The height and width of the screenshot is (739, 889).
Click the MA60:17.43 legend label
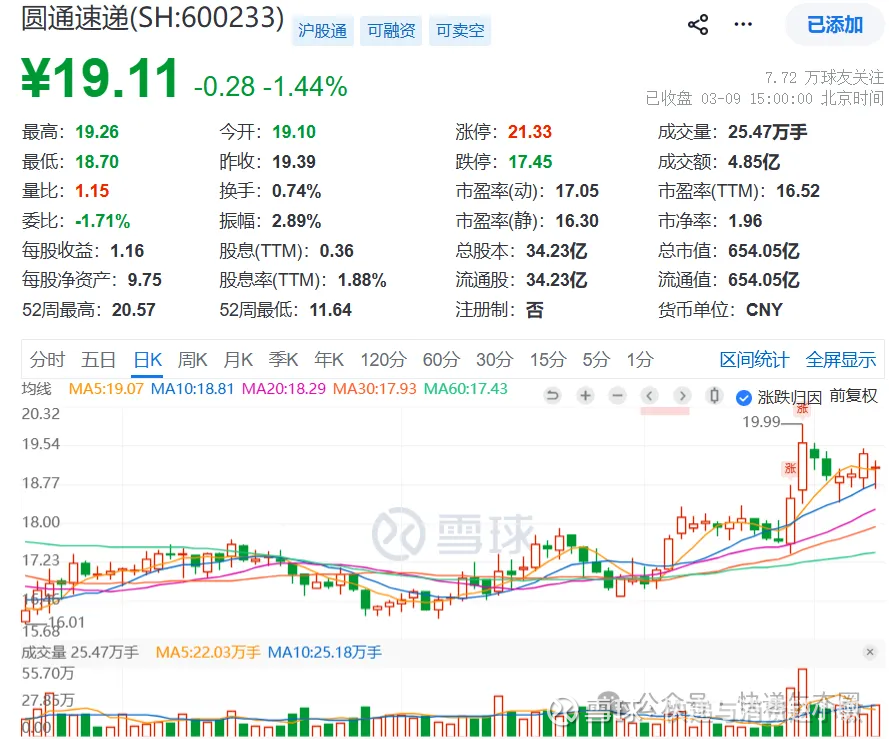point(465,389)
